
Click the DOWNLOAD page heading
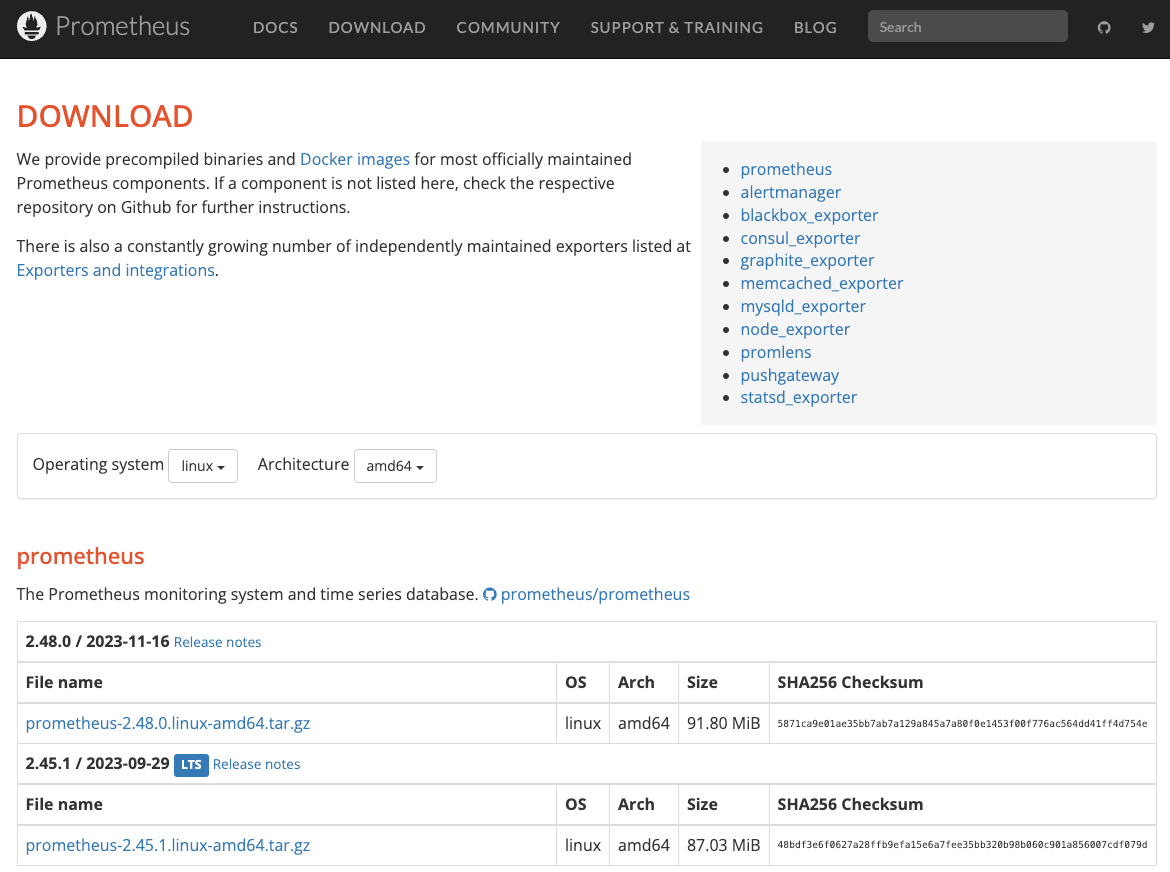pos(104,117)
